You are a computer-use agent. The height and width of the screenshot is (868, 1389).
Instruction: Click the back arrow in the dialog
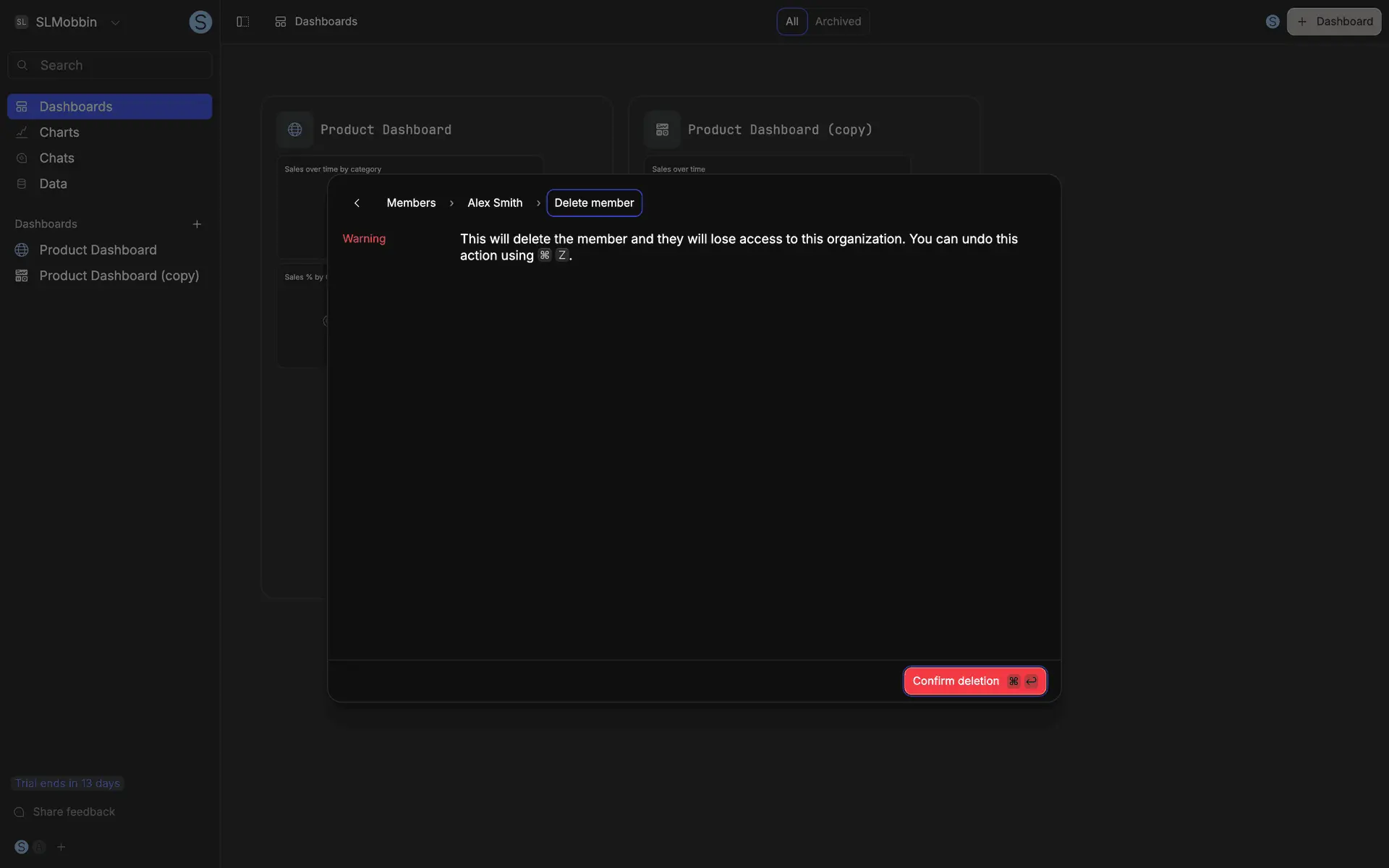point(357,203)
